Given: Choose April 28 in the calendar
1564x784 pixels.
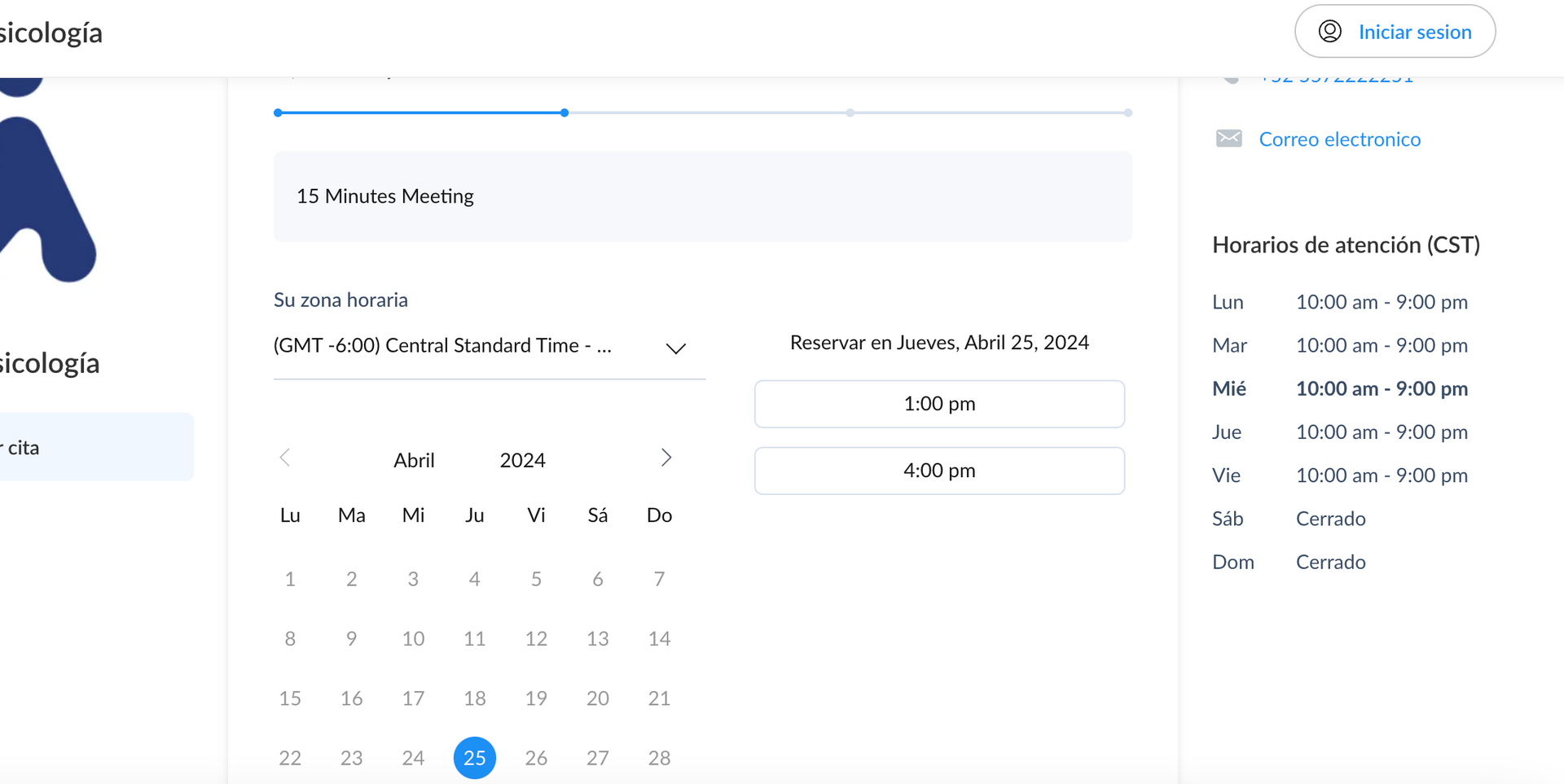Looking at the screenshot, I should pyautogui.click(x=659, y=758).
